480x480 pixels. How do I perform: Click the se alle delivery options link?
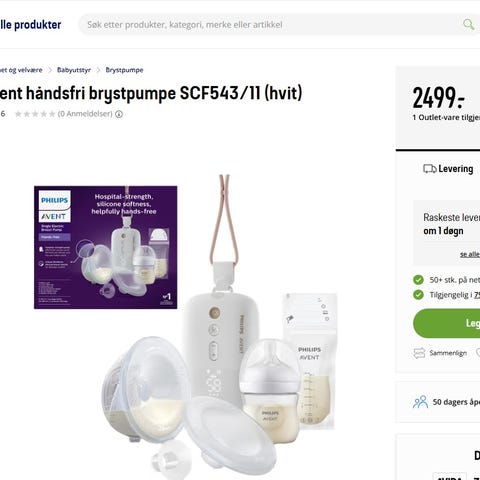(x=470, y=254)
